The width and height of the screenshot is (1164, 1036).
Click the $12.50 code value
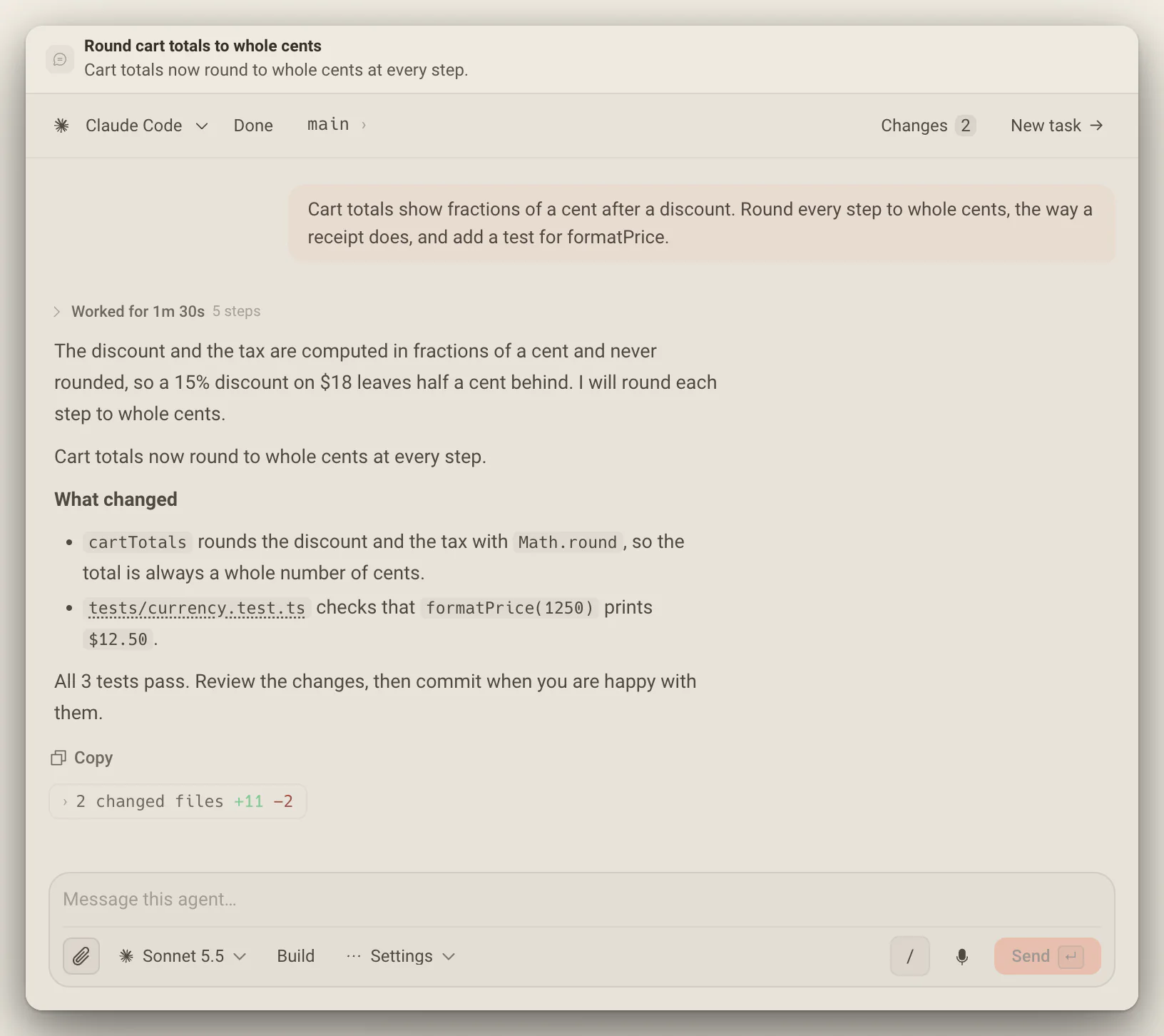pos(118,639)
